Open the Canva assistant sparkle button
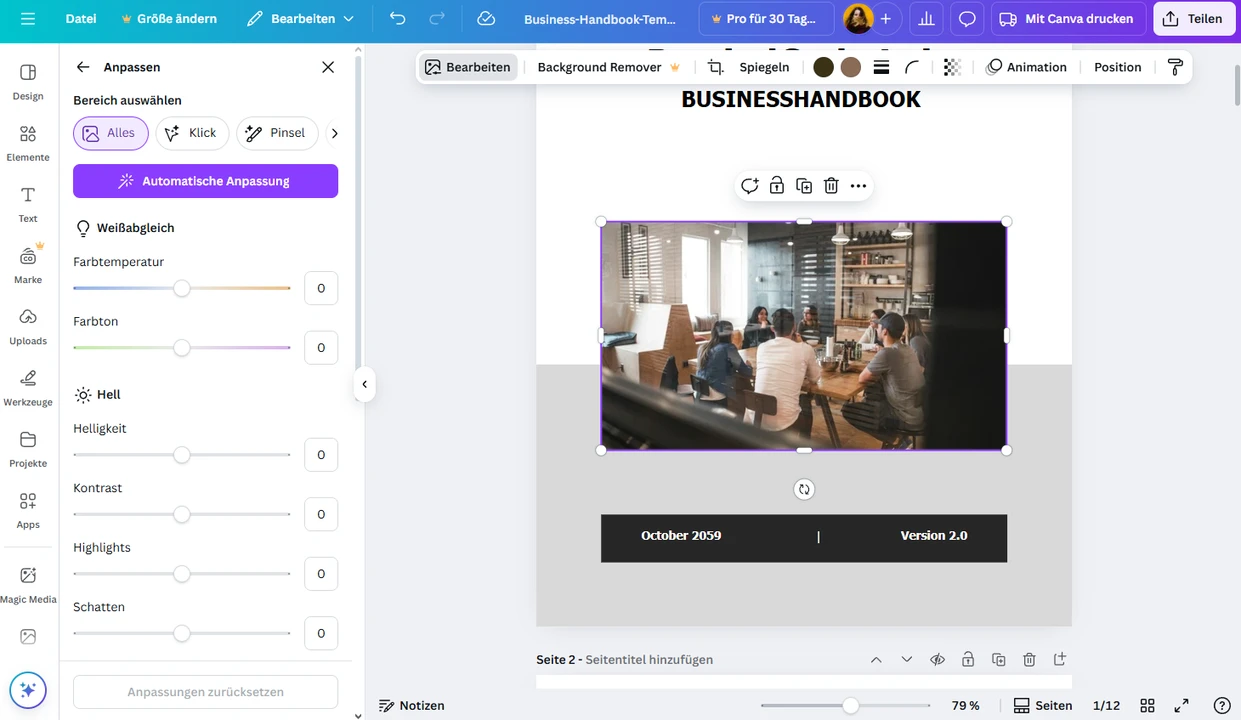This screenshot has width=1241, height=720. [28, 690]
